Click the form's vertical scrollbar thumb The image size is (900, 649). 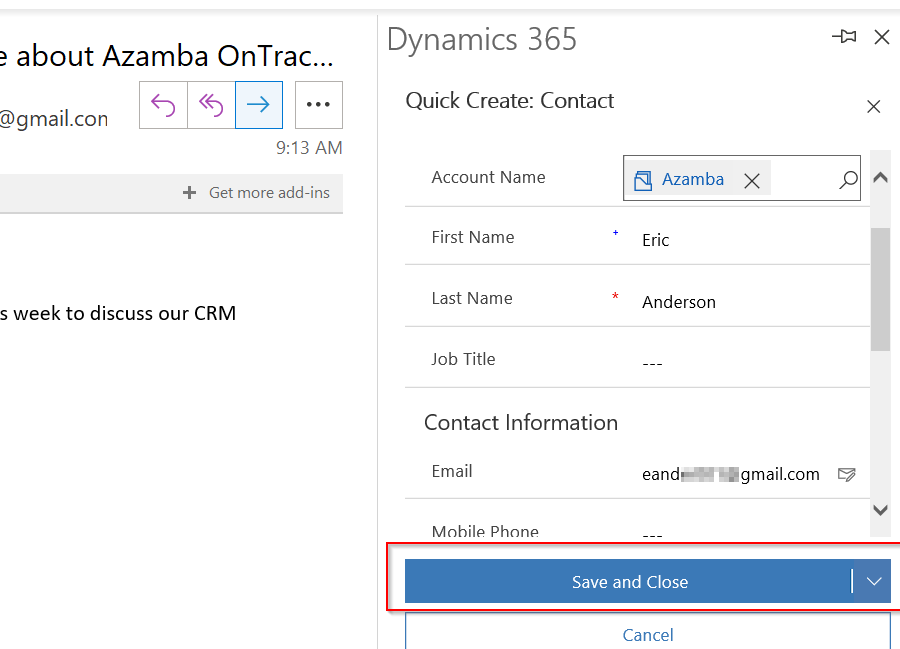880,289
